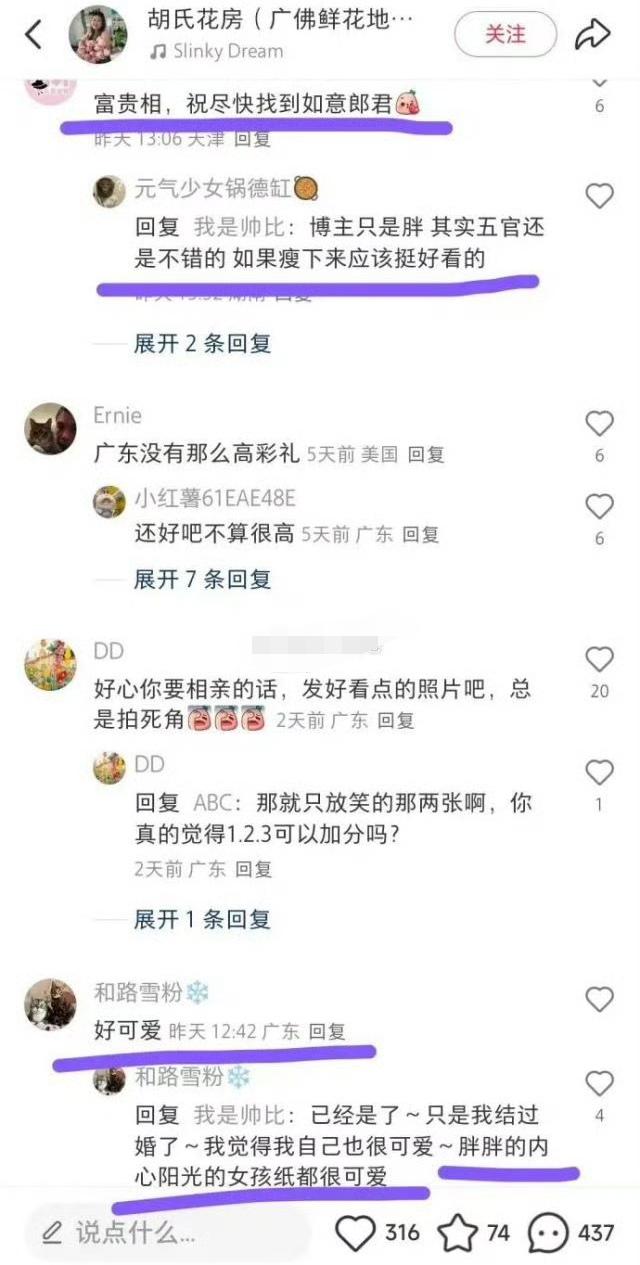Go back with the top-left arrow
The height and width of the screenshot is (1265, 640).
coord(34,34)
